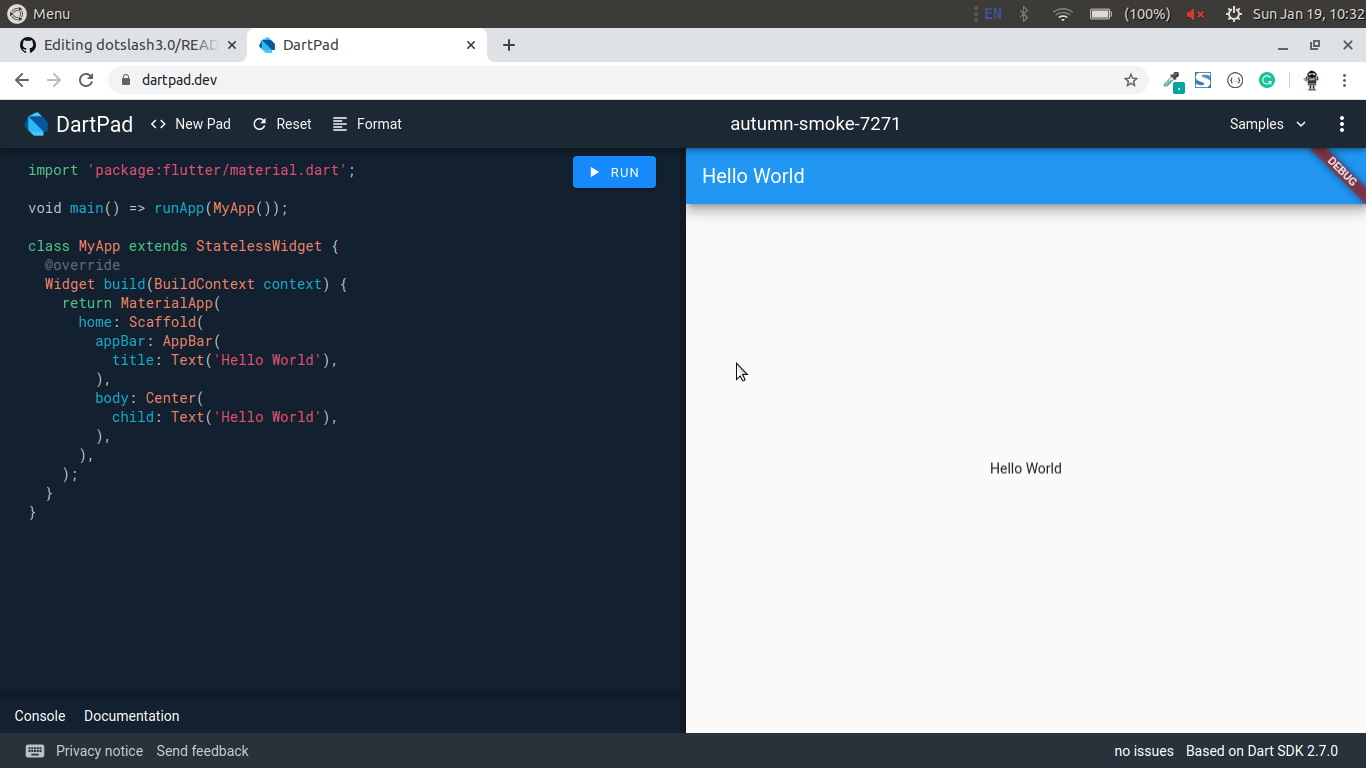1366x768 pixels.
Task: Open the Samples dropdown
Action: pos(1267,124)
